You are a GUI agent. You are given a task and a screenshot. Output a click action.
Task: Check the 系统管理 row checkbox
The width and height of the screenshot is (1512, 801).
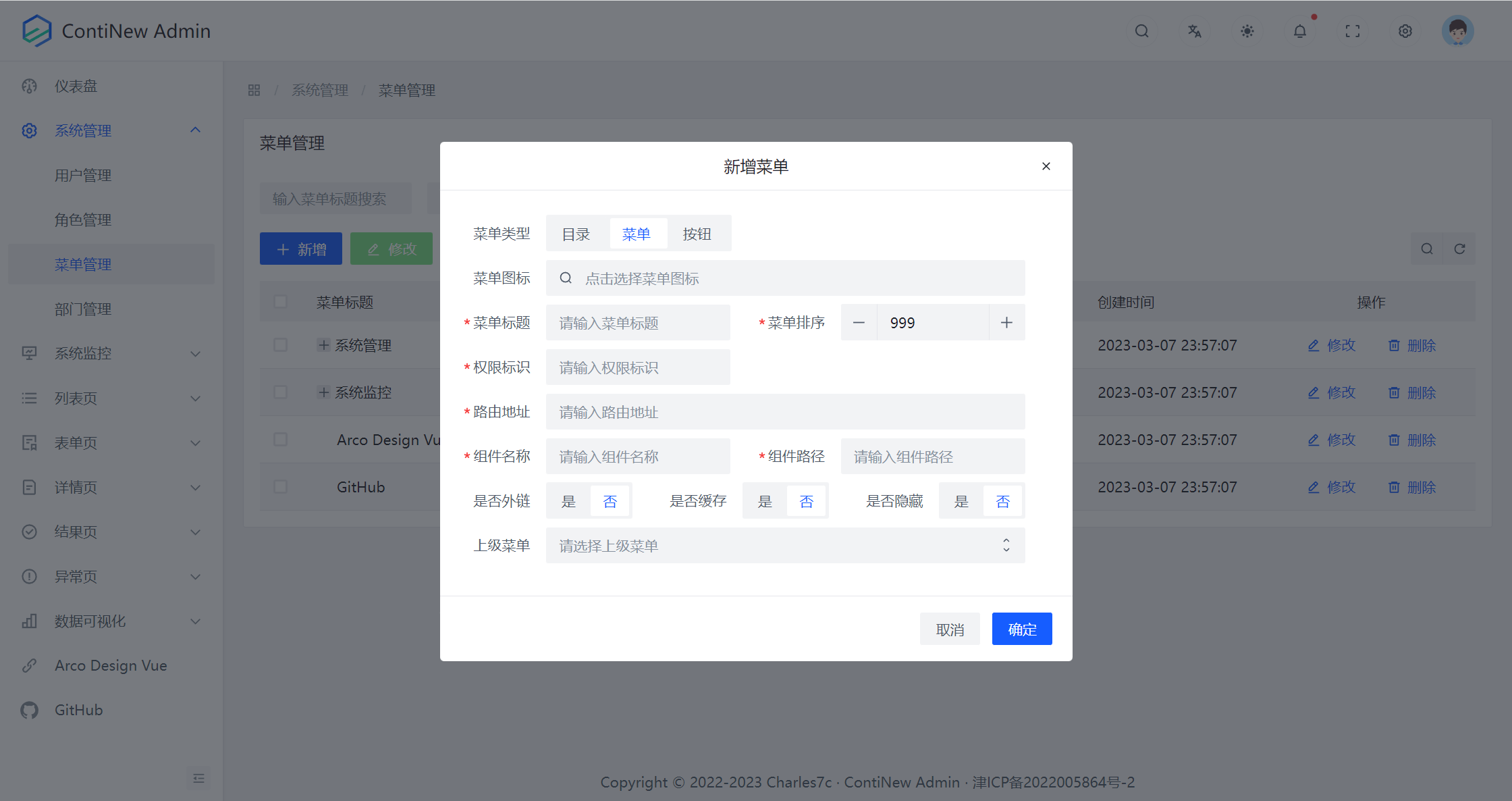tap(281, 345)
